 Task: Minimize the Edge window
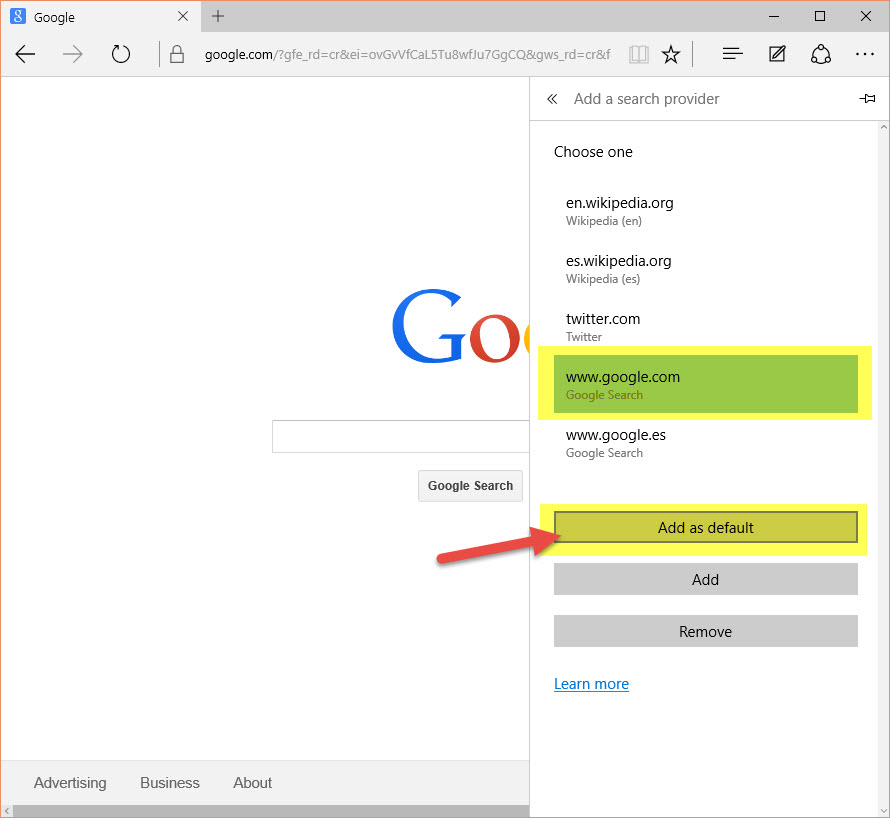click(774, 16)
